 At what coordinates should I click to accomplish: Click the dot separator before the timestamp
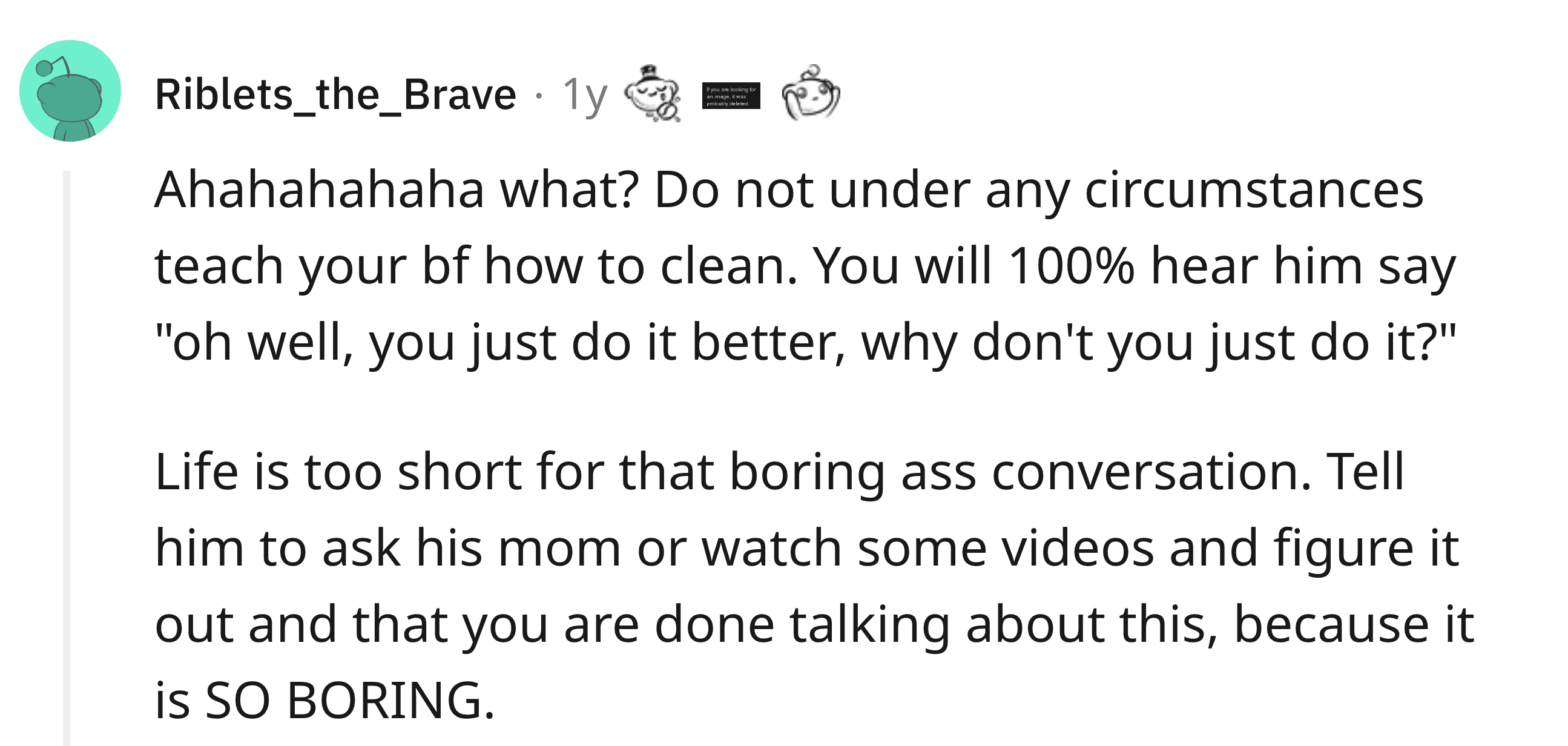(539, 96)
